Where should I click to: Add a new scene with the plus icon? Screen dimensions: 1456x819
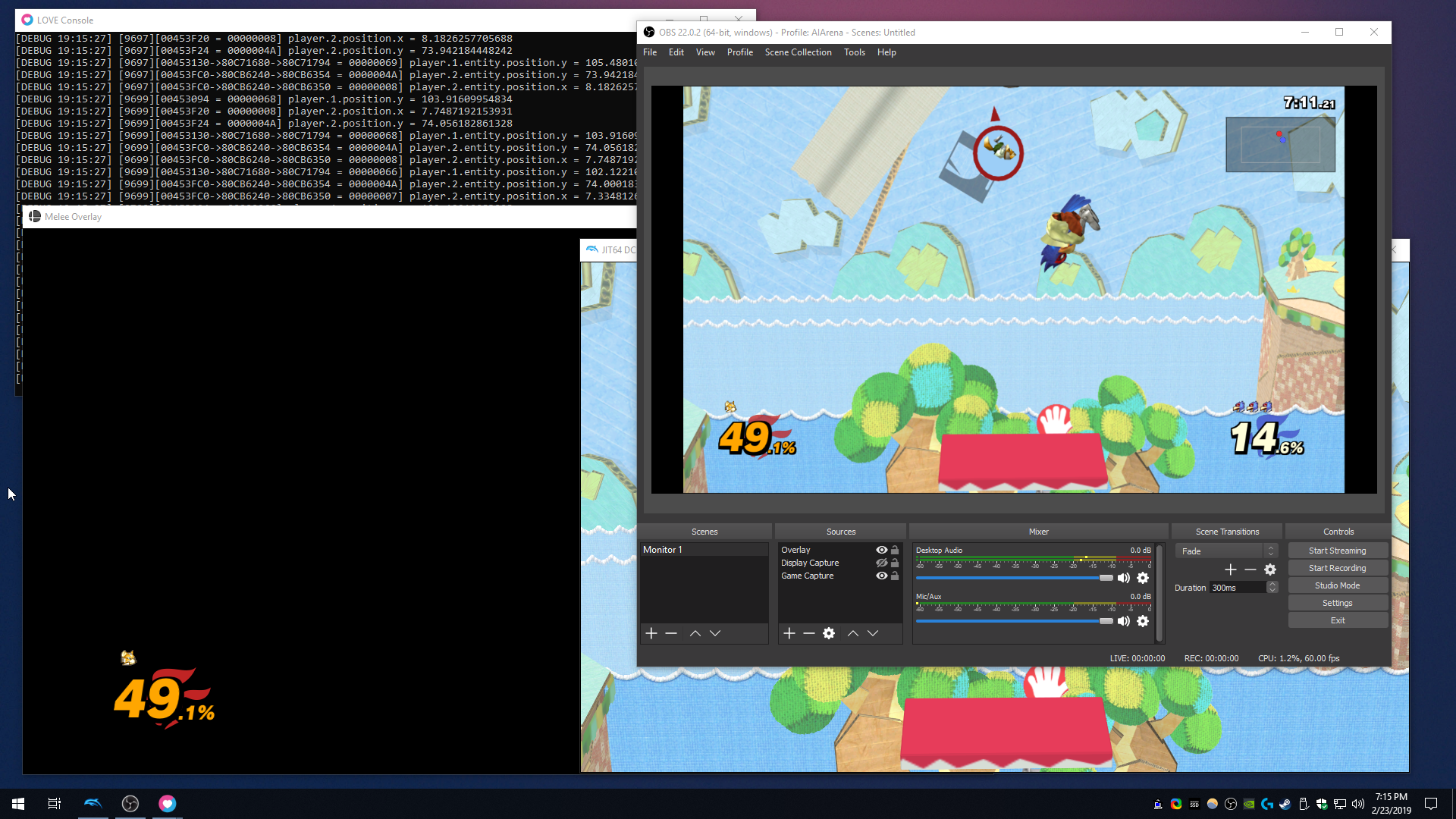click(x=651, y=633)
